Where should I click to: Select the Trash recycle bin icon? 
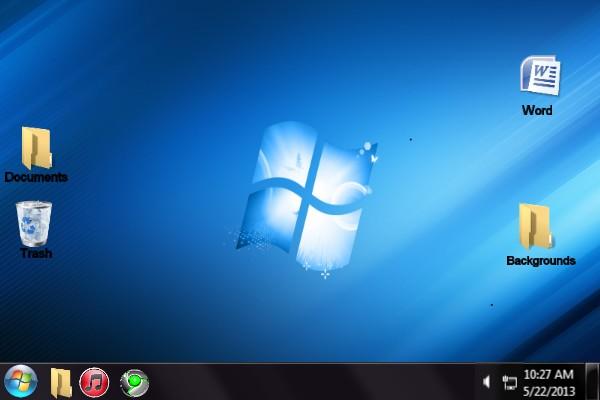point(34,222)
